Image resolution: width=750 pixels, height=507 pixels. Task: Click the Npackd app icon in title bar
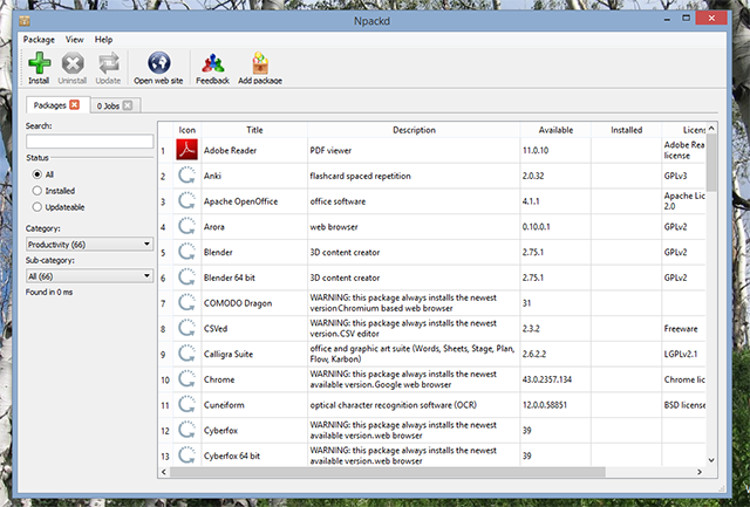pyautogui.click(x=24, y=21)
